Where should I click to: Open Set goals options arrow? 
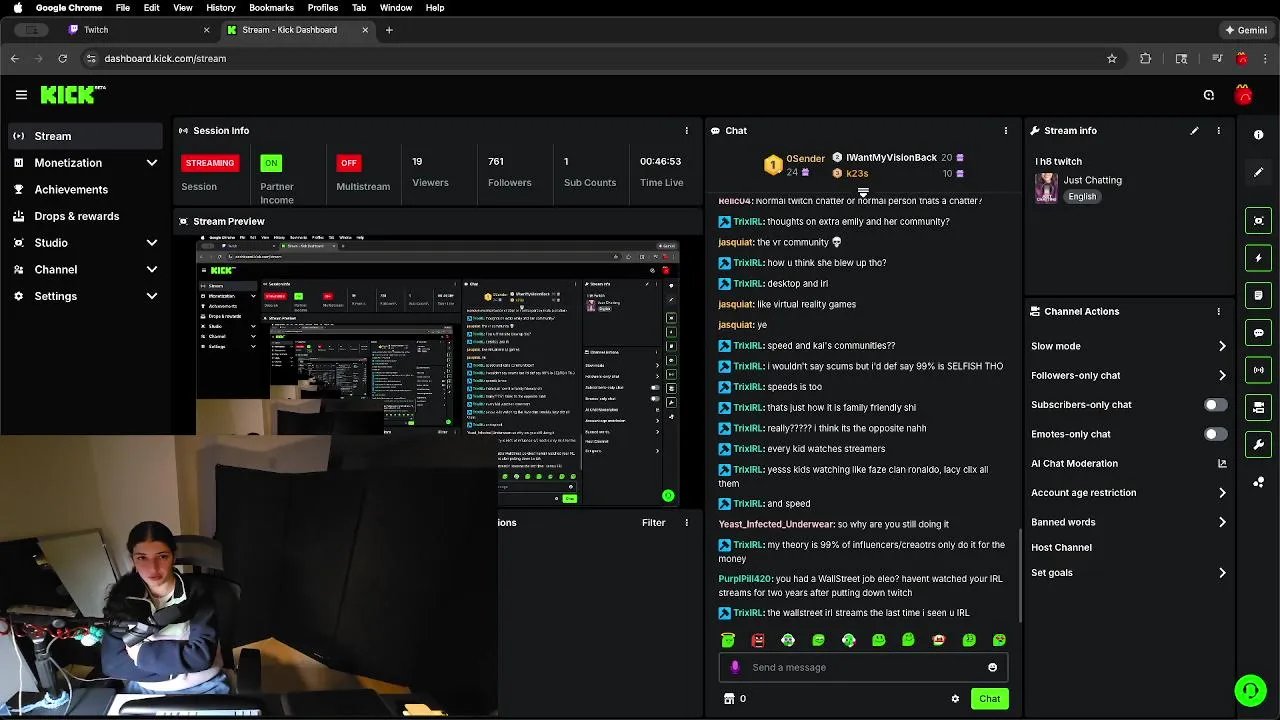pos(1222,573)
